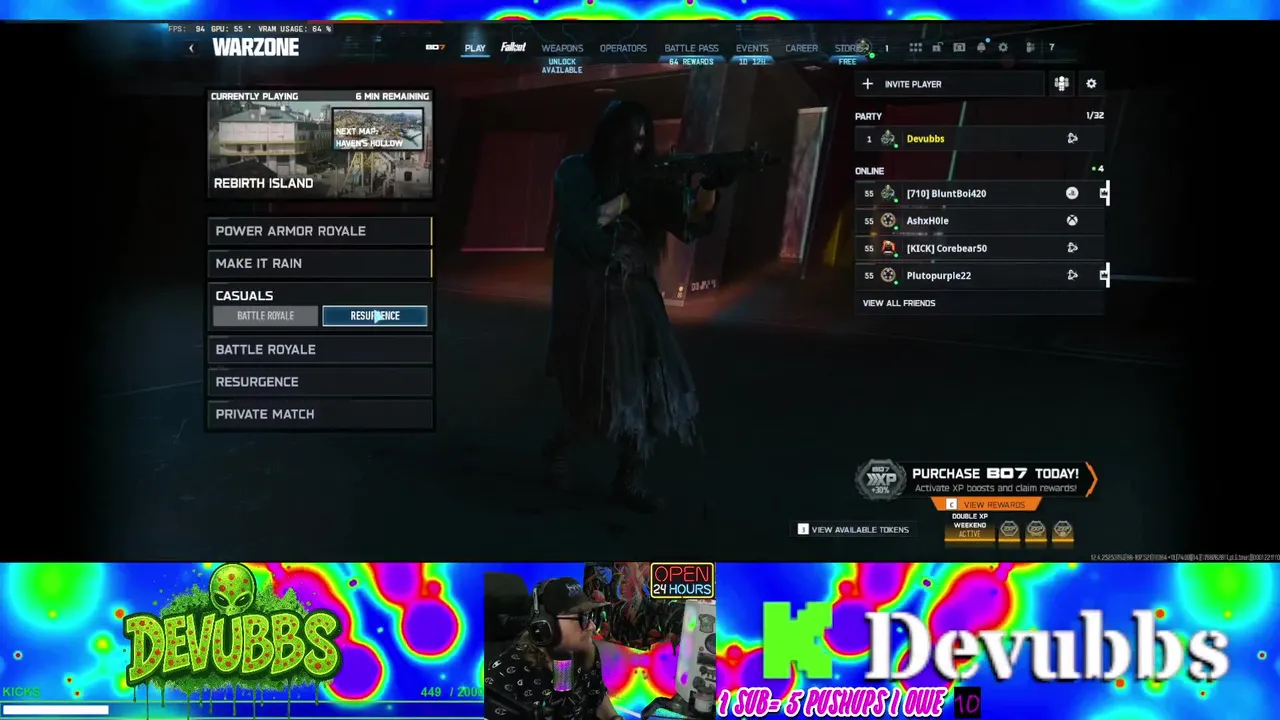Click crown icon beside Plutopurple22
The height and width of the screenshot is (720, 1280).
pyautogui.click(x=1104, y=275)
